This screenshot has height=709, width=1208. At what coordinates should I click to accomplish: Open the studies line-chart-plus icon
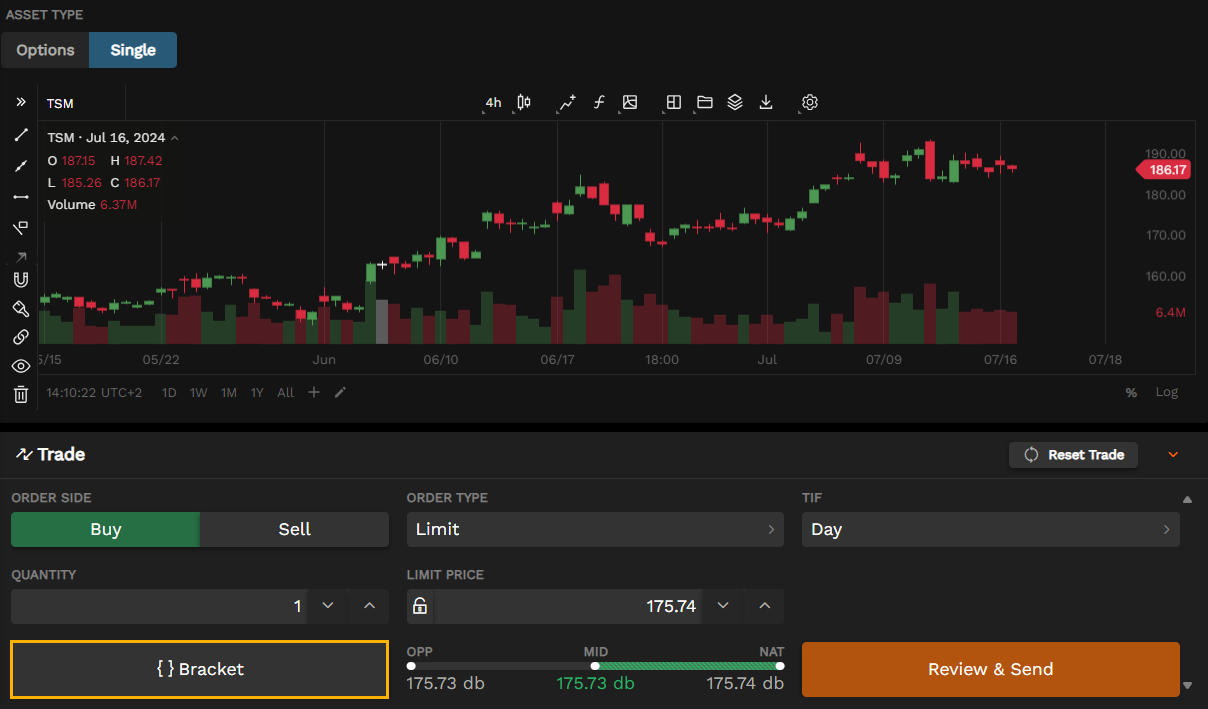click(x=567, y=102)
